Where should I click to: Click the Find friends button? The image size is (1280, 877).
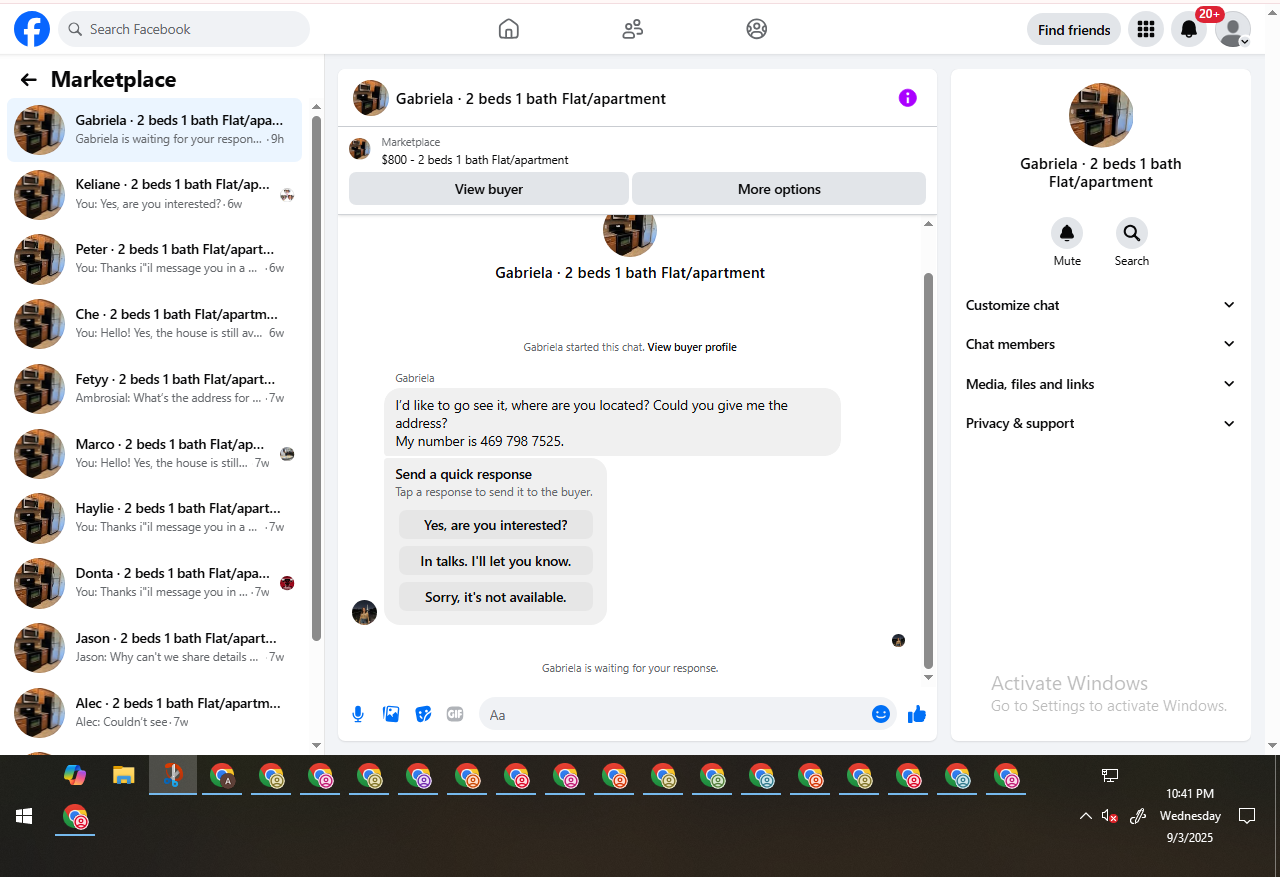click(x=1074, y=29)
